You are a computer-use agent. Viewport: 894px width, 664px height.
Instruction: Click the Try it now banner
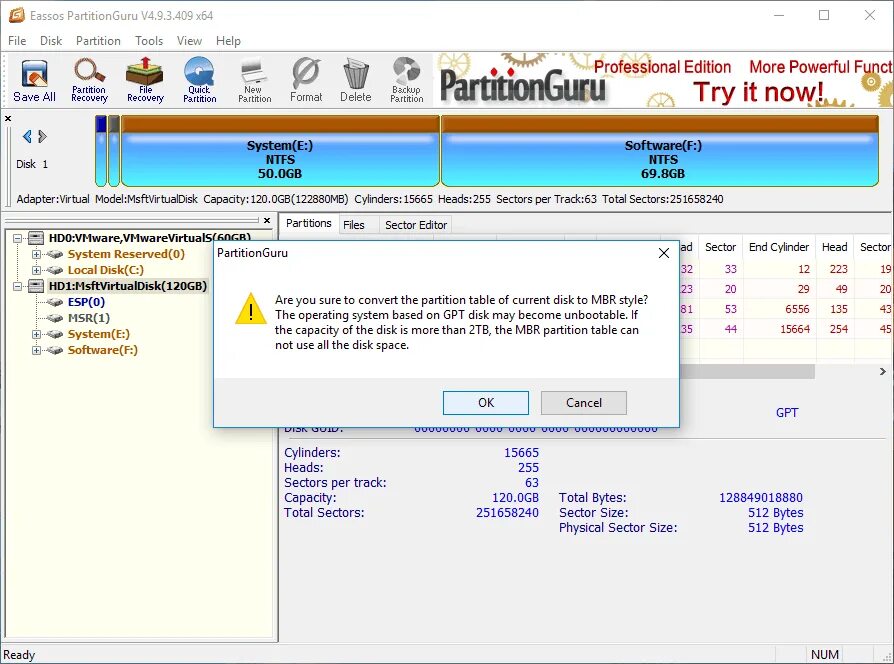(x=758, y=92)
